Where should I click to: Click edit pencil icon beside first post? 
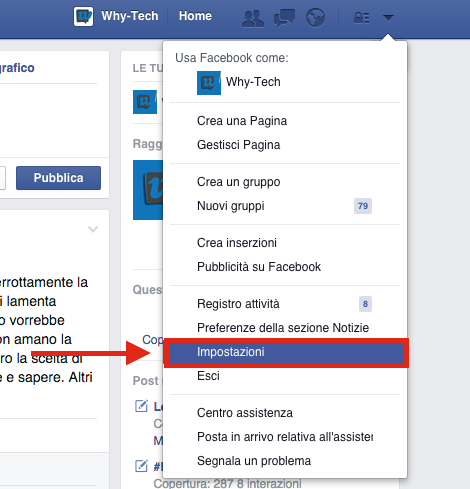click(141, 406)
